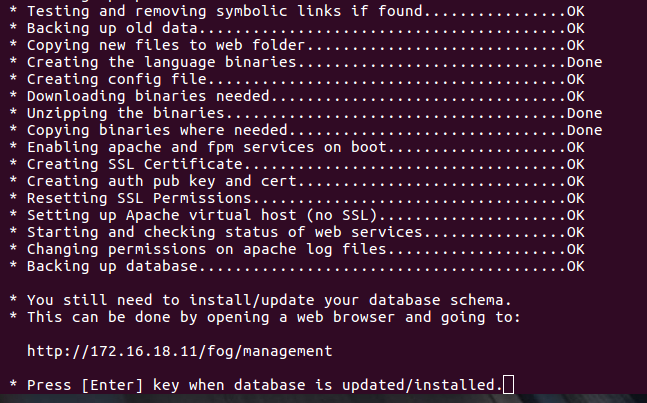Click the 'Changing permissions on apache log files' line
This screenshot has height=403, width=647.
[297, 249]
